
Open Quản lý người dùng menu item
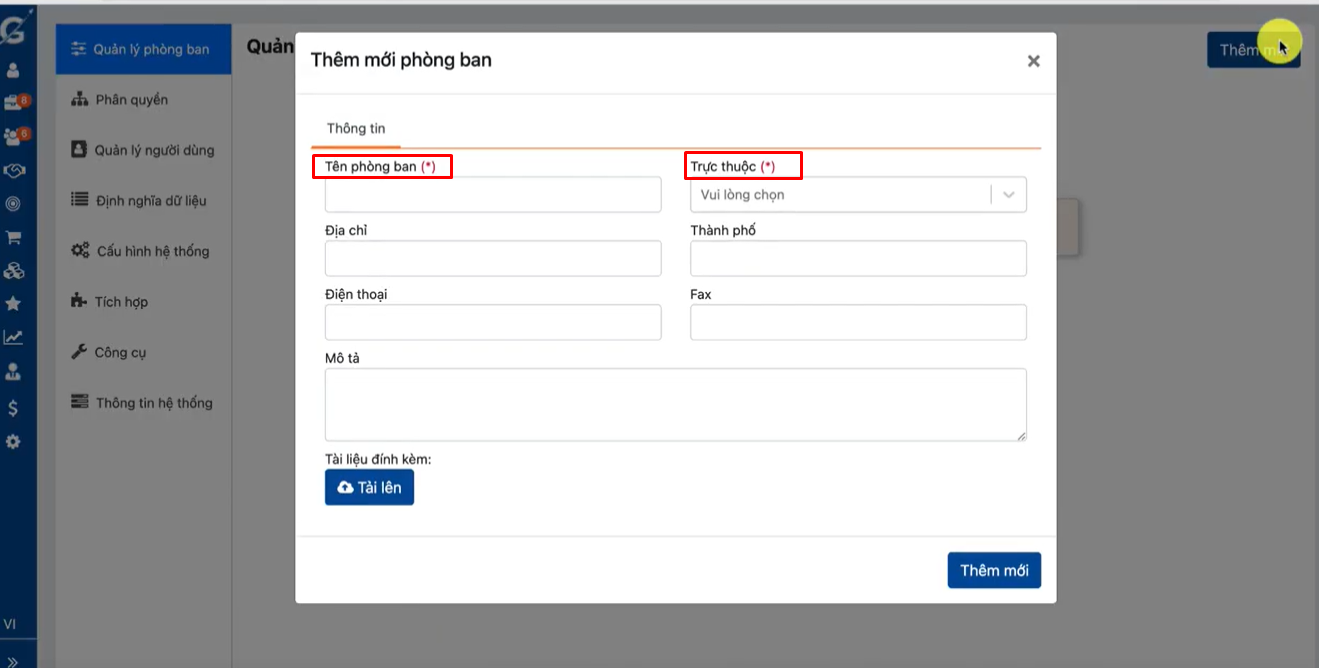point(154,150)
